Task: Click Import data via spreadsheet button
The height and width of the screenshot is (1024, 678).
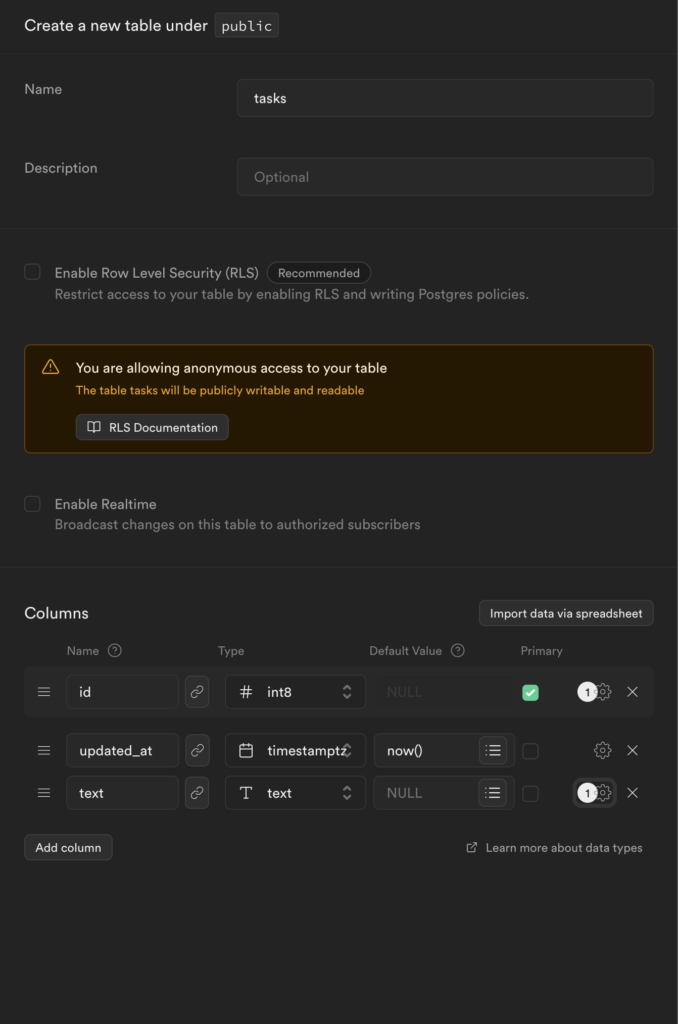Action: pos(566,613)
